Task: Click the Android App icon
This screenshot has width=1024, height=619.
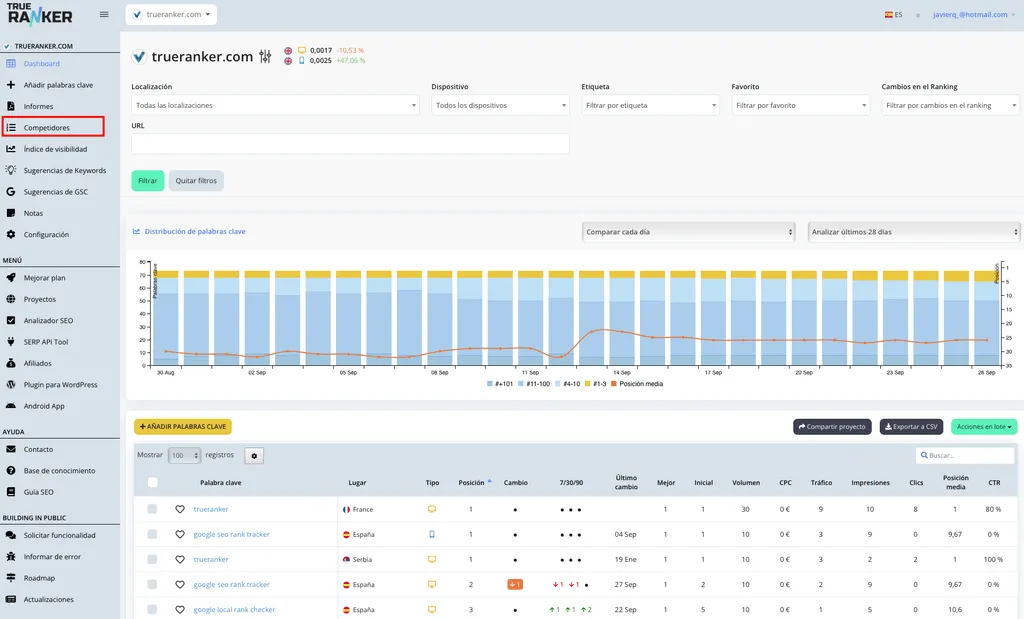Action: (10, 405)
